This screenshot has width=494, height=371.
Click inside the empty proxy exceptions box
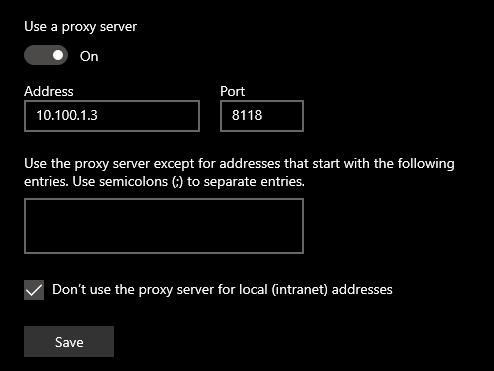(x=164, y=226)
